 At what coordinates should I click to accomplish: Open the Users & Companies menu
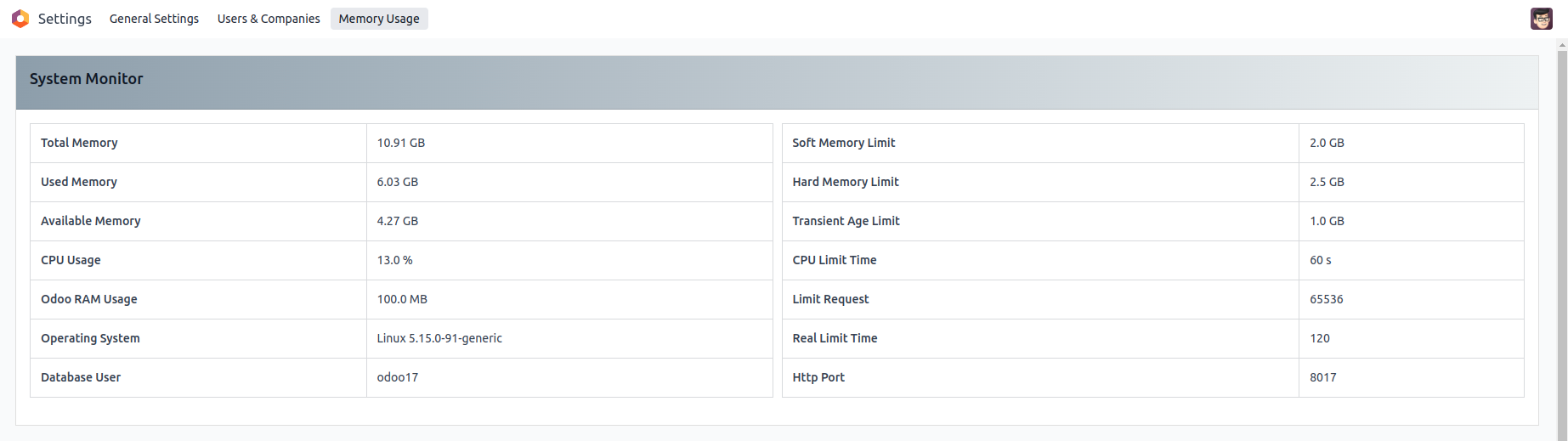click(269, 19)
